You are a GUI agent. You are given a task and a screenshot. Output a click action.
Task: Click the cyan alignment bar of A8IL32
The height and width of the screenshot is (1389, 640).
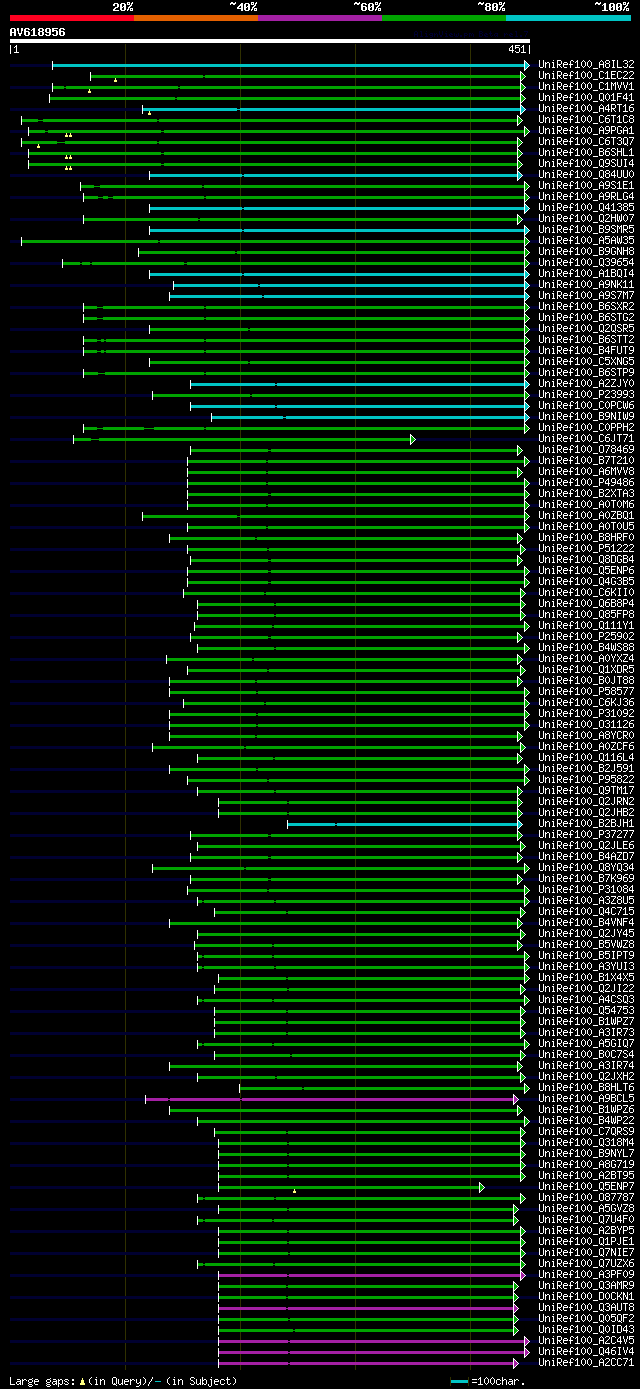tap(290, 65)
